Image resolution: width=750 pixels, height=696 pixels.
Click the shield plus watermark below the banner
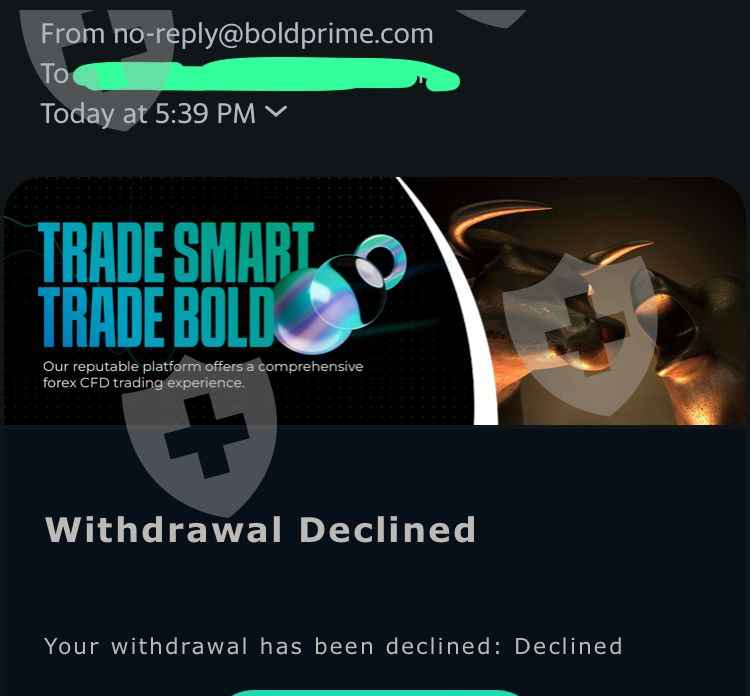(x=199, y=433)
